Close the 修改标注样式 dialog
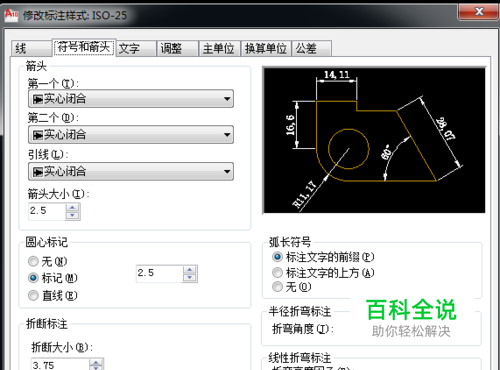 [478, 12]
